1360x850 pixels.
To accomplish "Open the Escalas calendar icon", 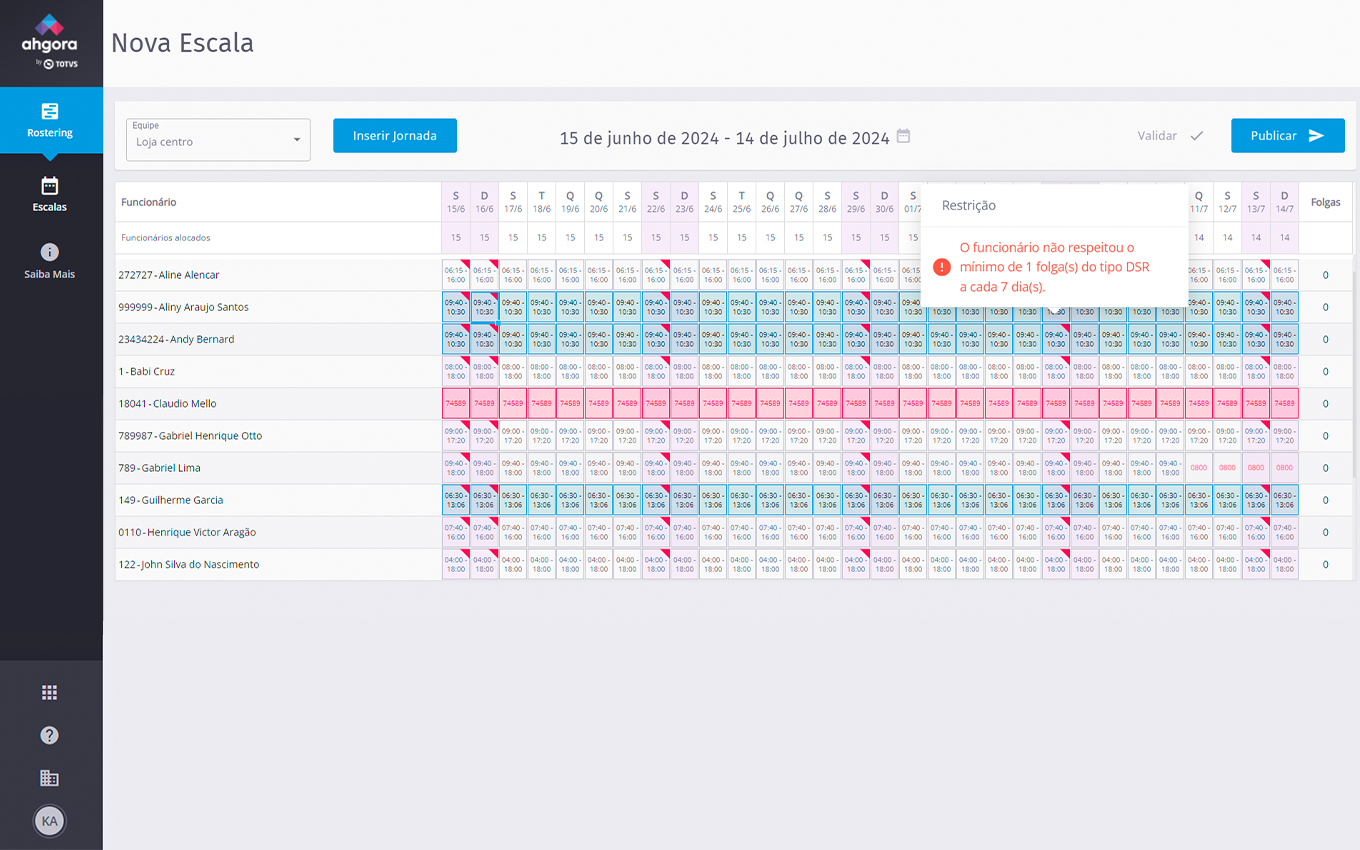I will click(50, 186).
